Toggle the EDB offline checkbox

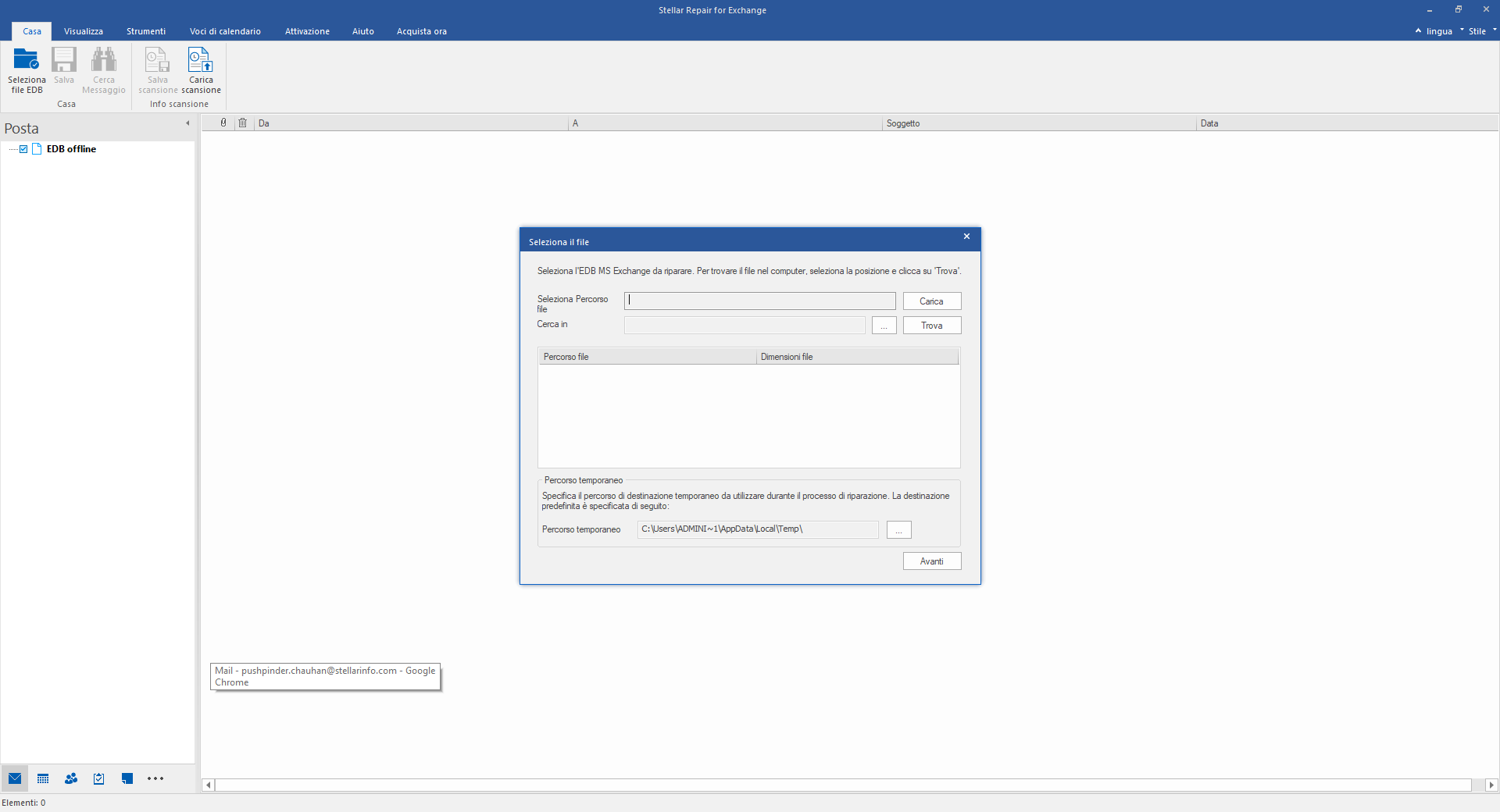click(23, 149)
